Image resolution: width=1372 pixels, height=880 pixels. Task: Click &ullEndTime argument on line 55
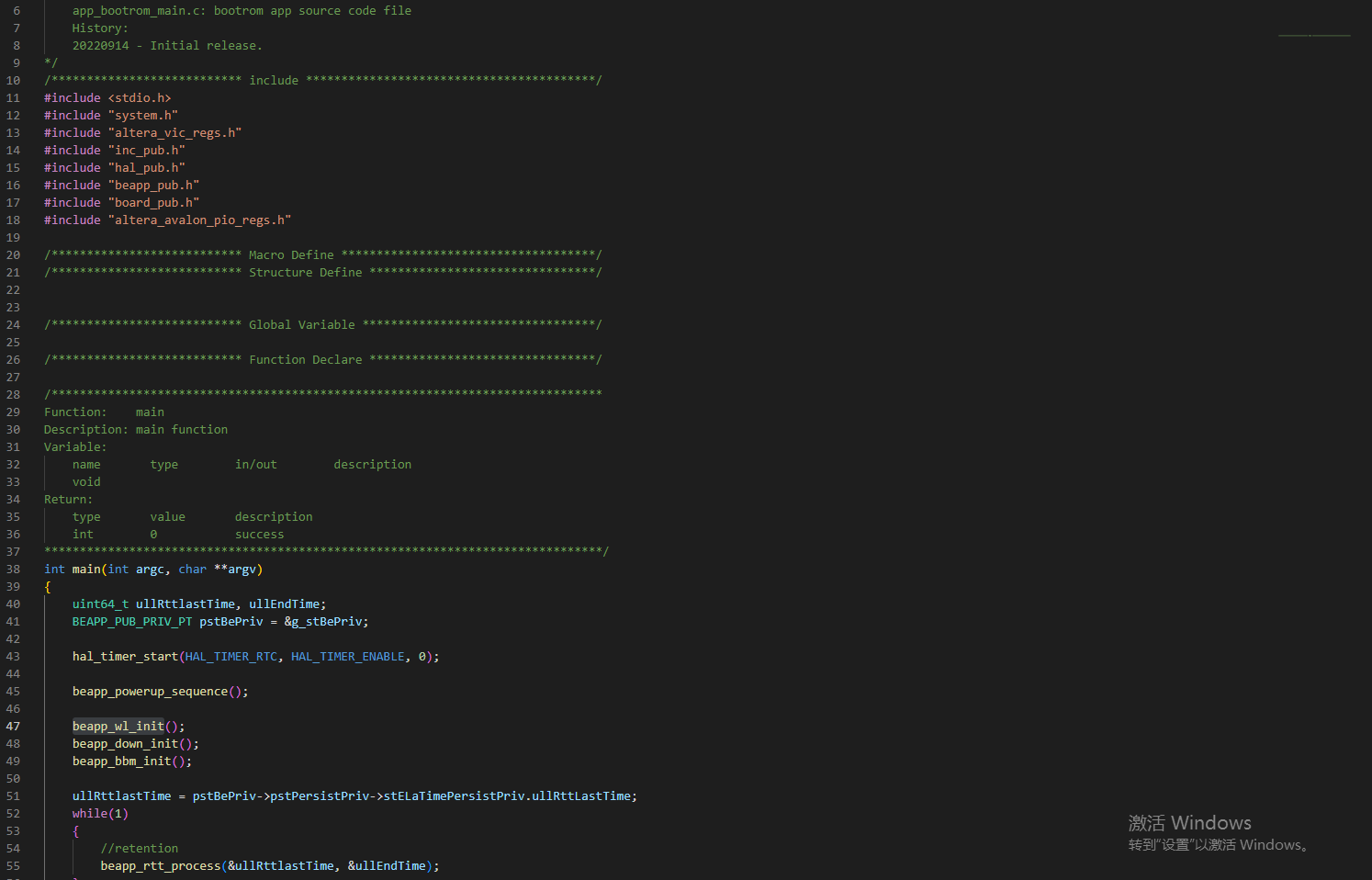tap(387, 866)
